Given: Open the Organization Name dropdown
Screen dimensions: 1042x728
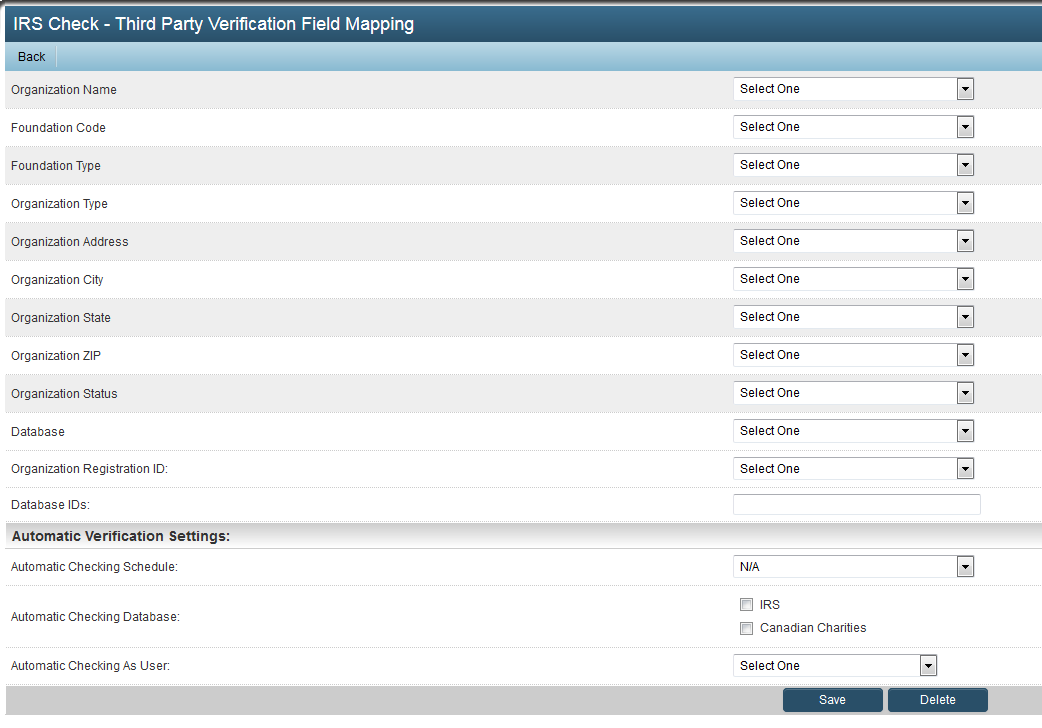Looking at the screenshot, I should [853, 89].
